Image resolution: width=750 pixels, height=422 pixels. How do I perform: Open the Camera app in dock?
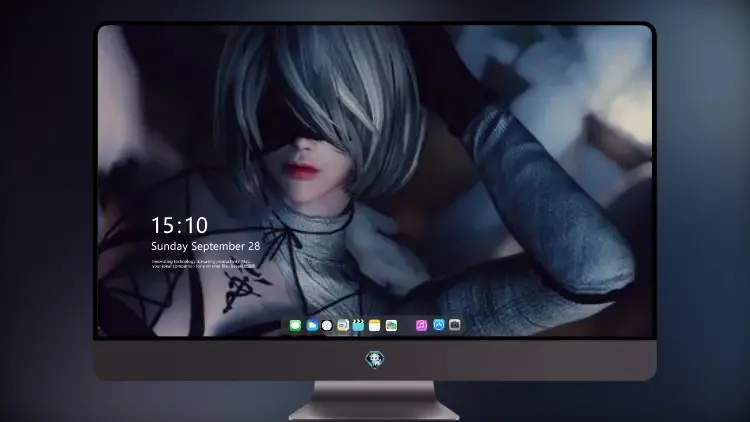pos(455,325)
